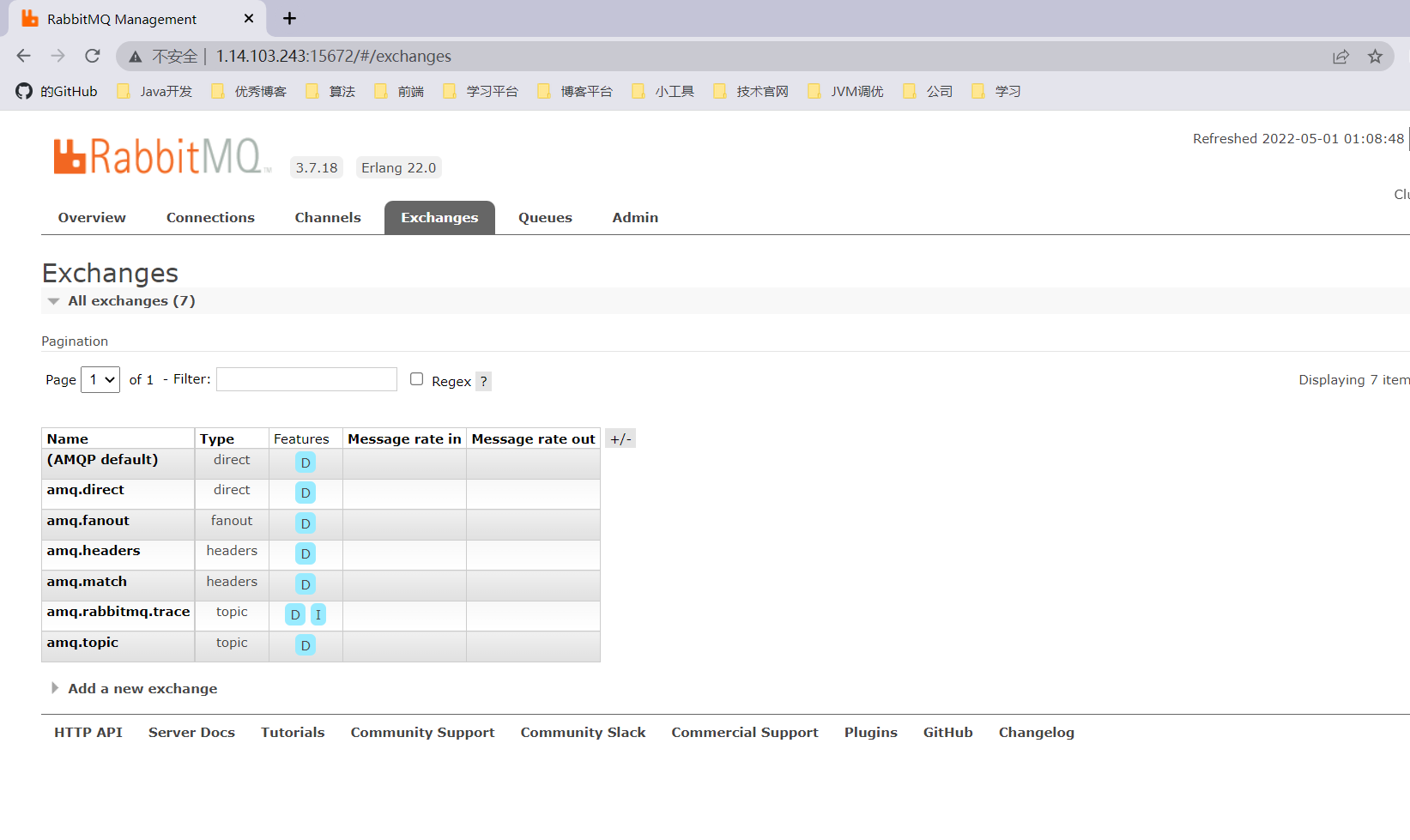Sort by the Message rate in header
This screenshot has width=1410, height=840.
404,439
